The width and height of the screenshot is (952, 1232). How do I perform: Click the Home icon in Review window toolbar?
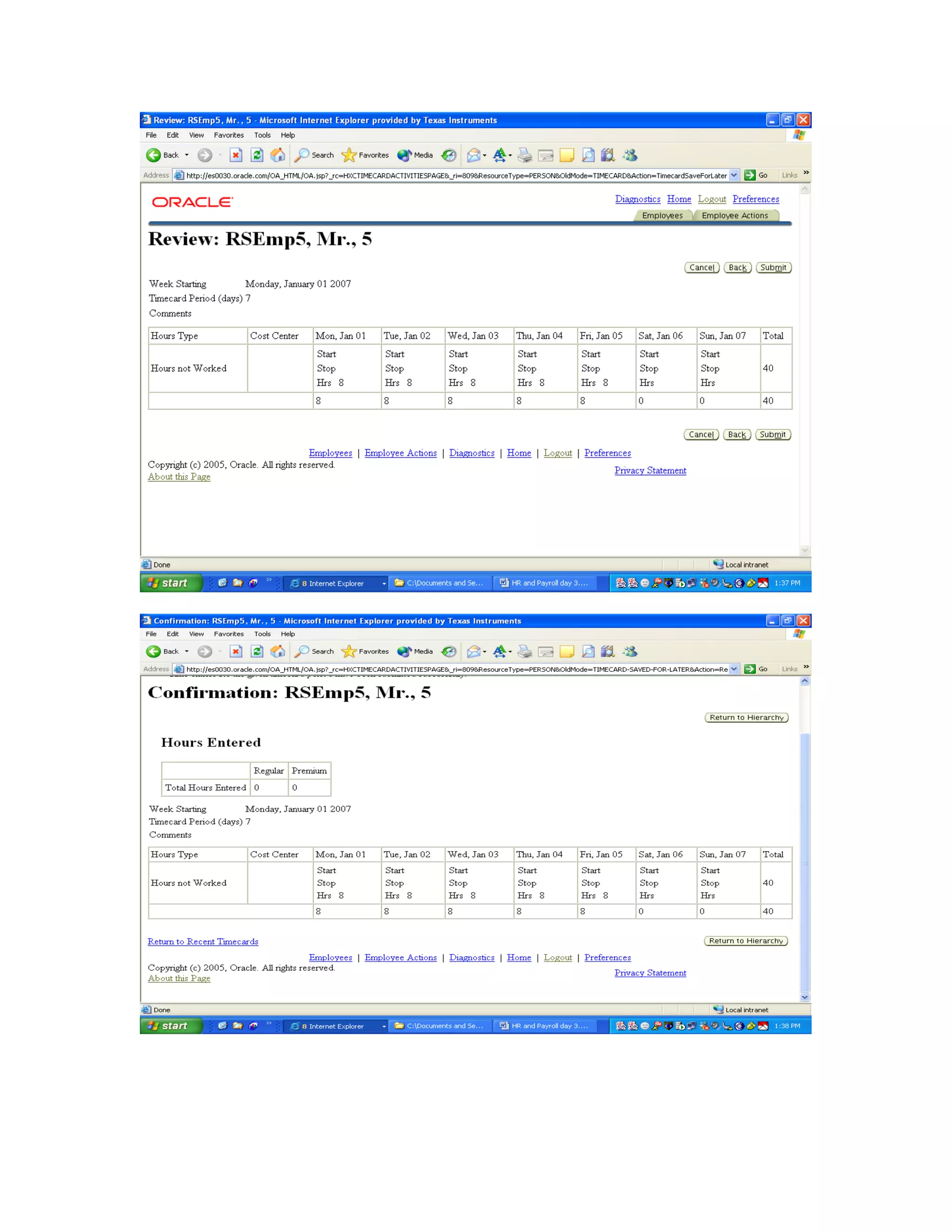[278, 155]
